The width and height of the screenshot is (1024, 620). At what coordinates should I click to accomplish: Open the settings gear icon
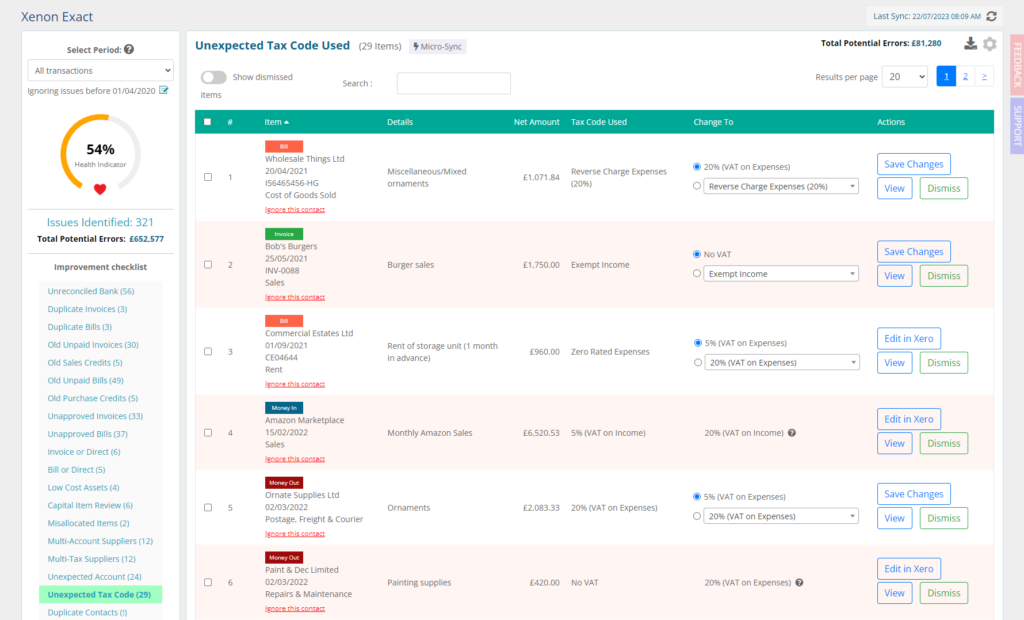[x=990, y=44]
